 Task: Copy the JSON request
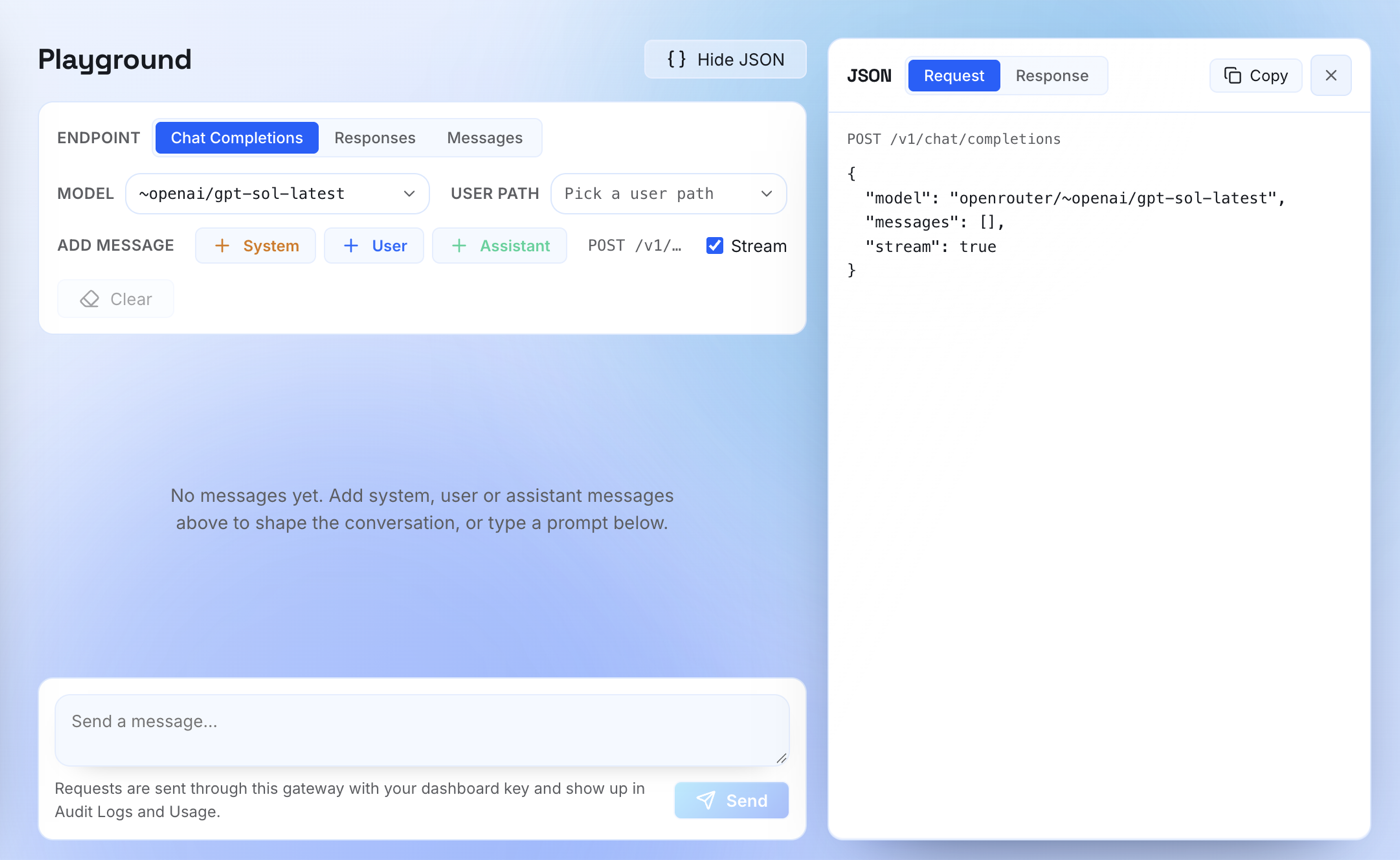click(1256, 76)
